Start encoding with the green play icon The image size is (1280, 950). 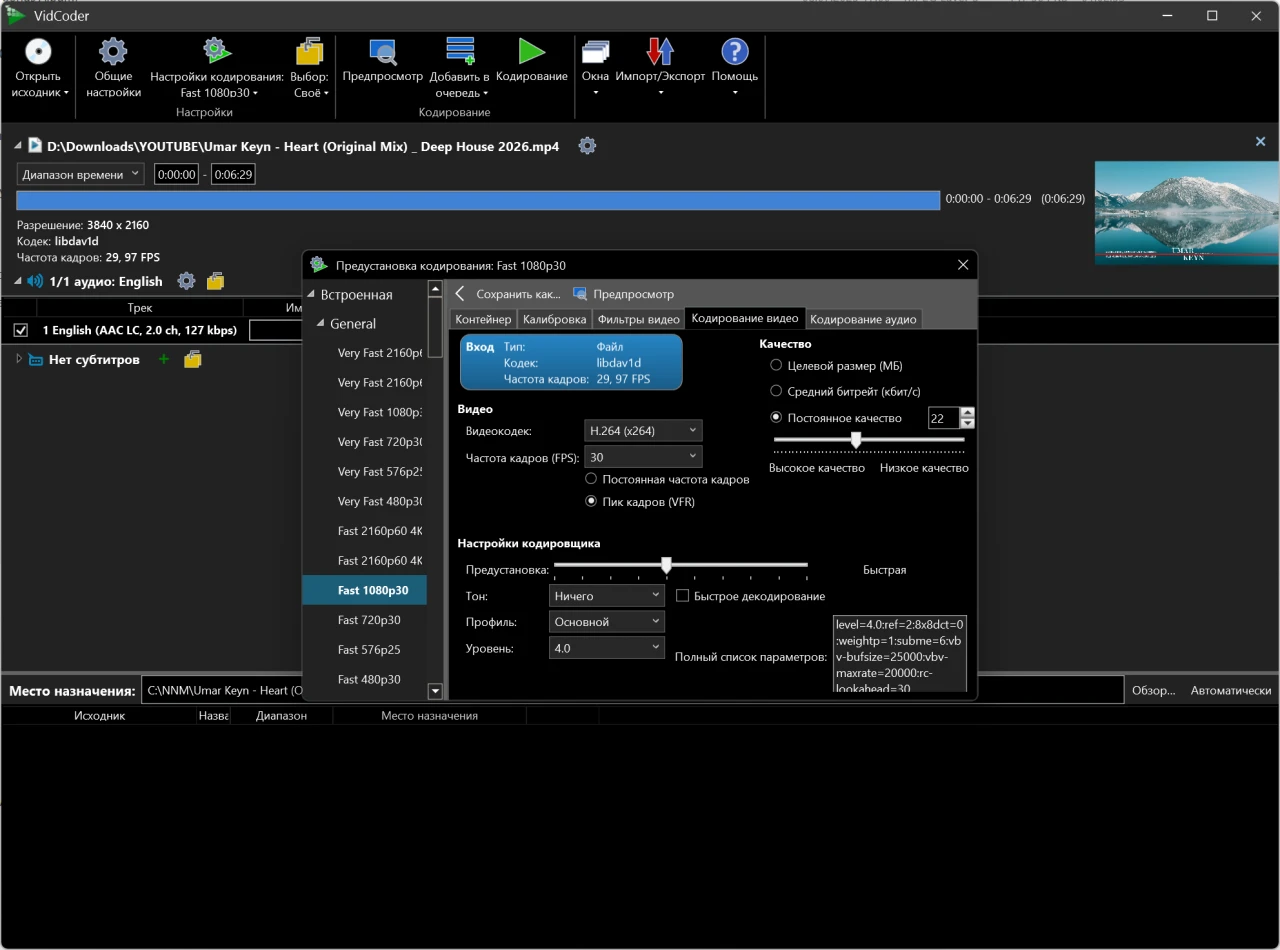pyautogui.click(x=531, y=52)
